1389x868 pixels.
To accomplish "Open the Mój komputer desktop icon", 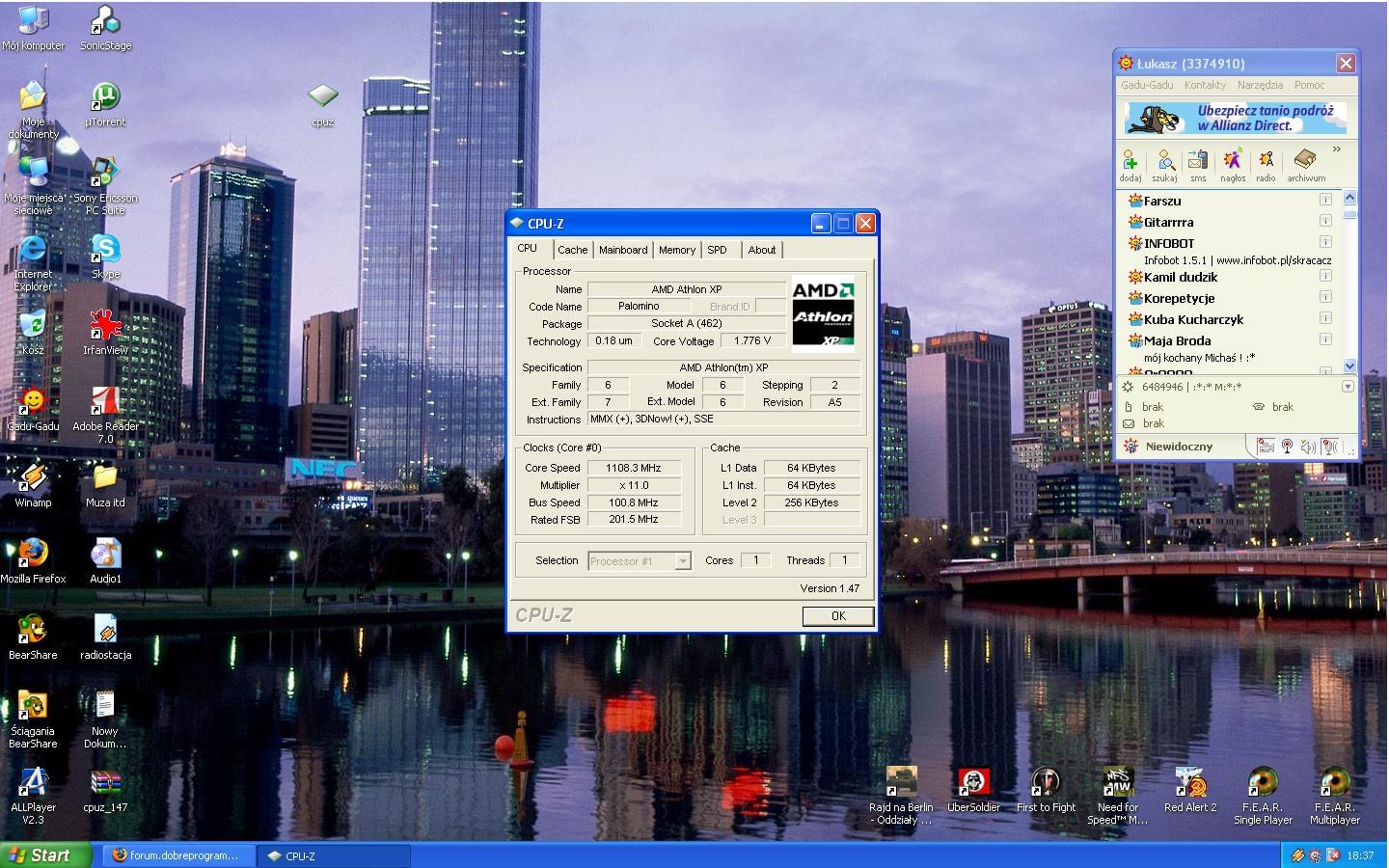I will (33, 28).
